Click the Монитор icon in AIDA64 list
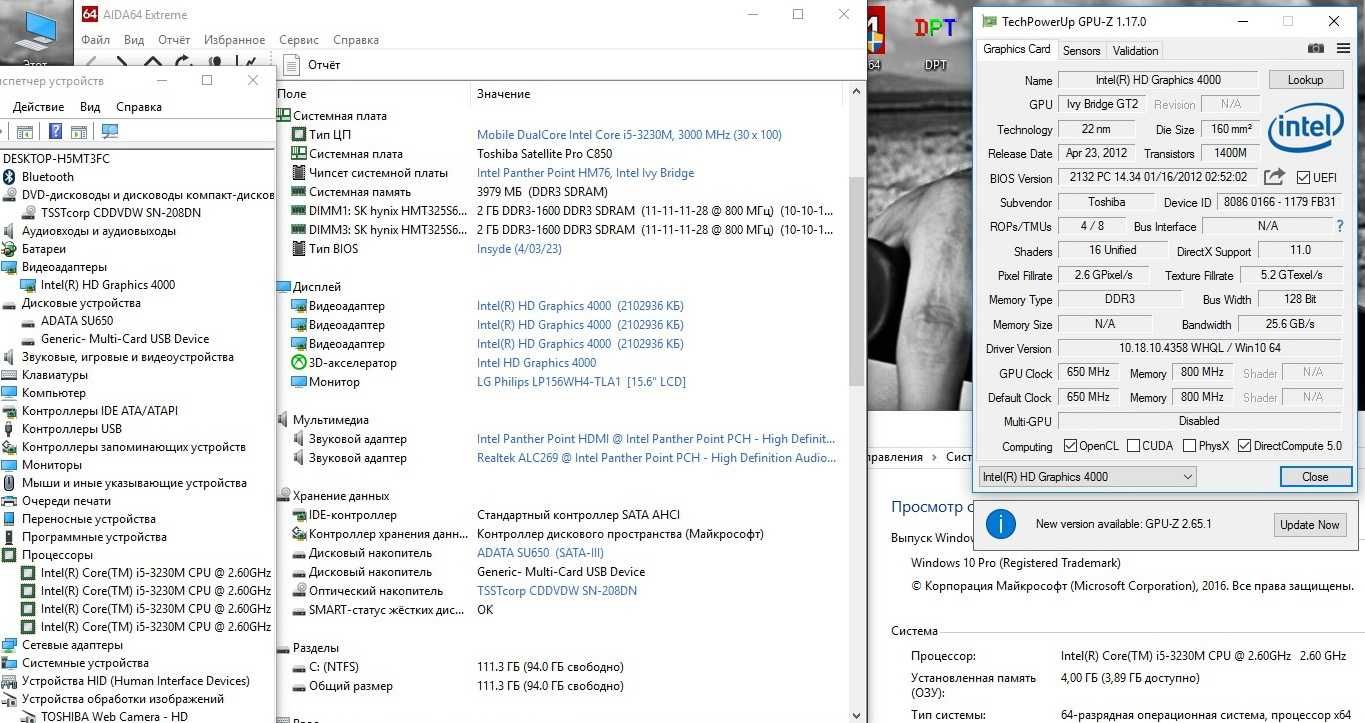The width and height of the screenshot is (1365, 723). tap(299, 382)
